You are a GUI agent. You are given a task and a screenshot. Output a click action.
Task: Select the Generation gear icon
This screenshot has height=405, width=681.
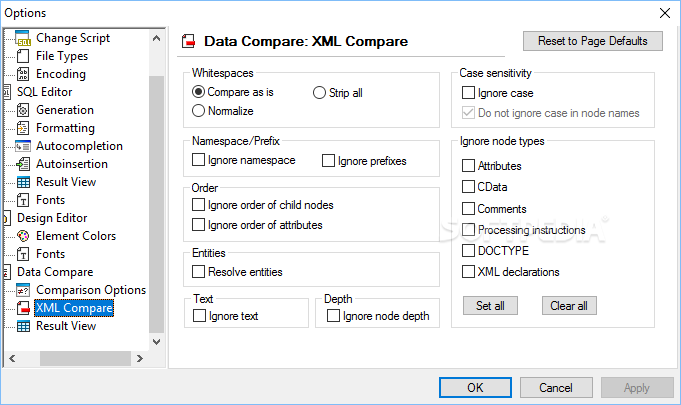pos(23,110)
